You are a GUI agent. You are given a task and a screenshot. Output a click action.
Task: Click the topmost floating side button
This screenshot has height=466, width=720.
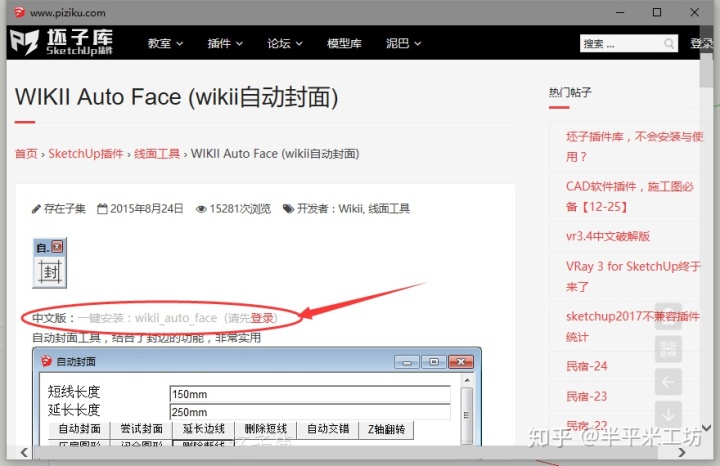(x=668, y=316)
